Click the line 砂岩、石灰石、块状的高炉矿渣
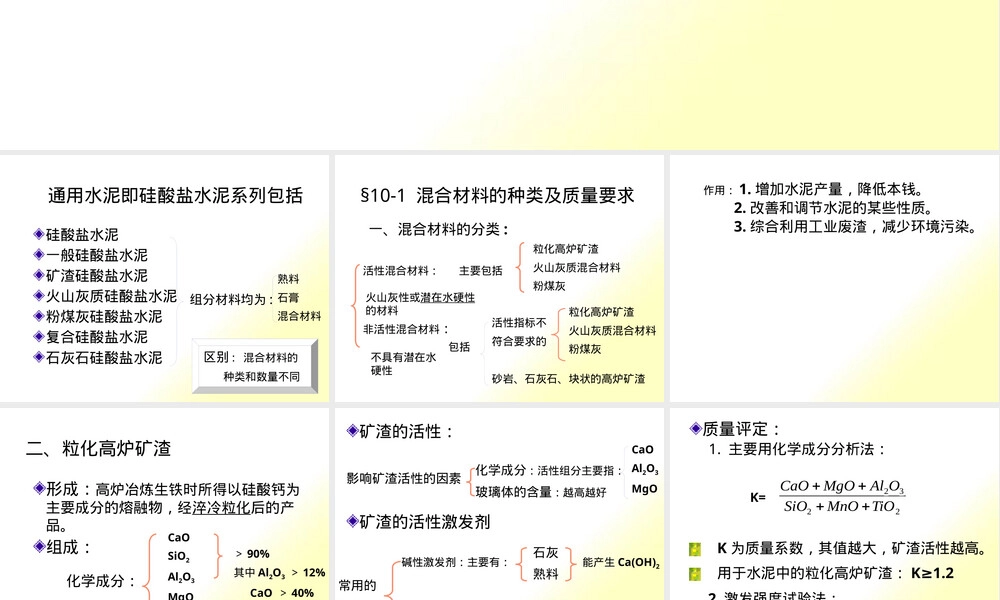This screenshot has width=1000, height=600. tap(568, 378)
